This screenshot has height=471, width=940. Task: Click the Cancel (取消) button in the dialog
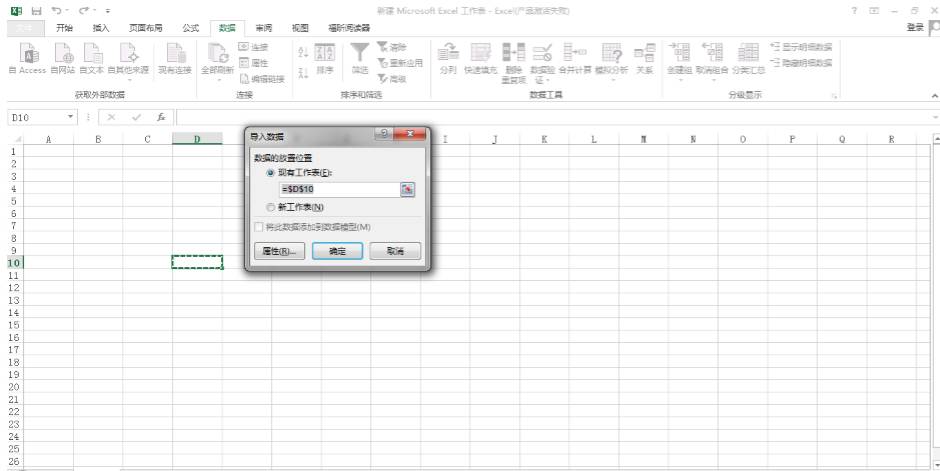[395, 251]
